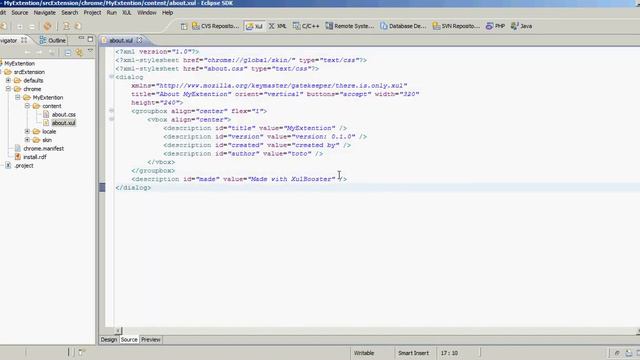This screenshot has height=360, width=640.
Task: Click the left horizontal scrollbar arrow of editor
Action: (118, 331)
